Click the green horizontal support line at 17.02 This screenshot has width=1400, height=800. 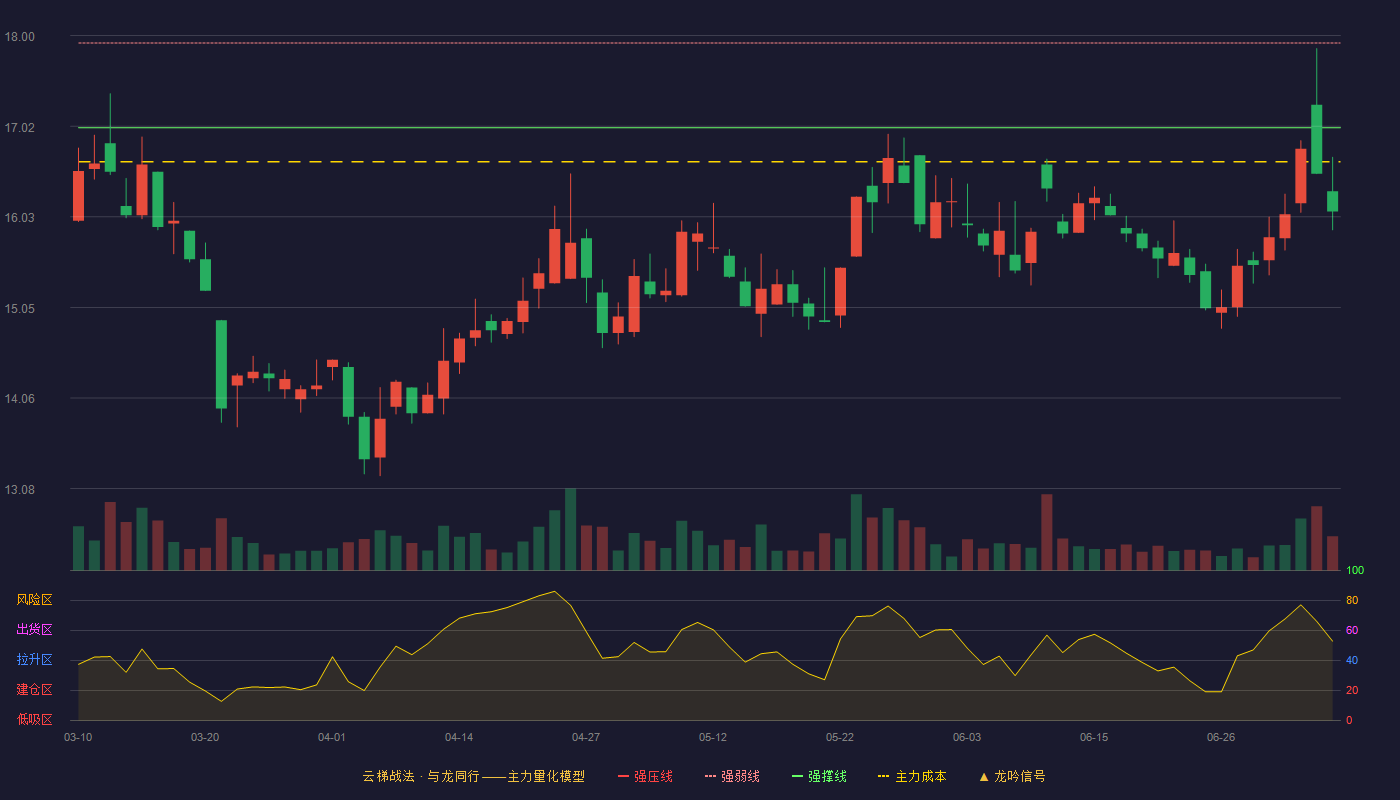(709, 128)
